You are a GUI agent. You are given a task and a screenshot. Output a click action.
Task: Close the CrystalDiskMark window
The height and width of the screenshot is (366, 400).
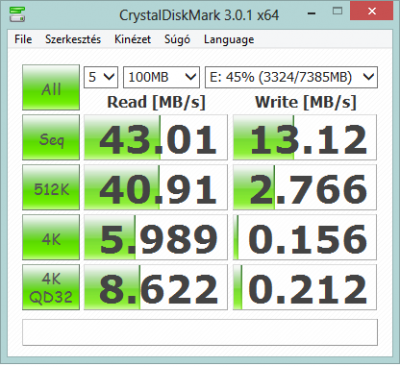[x=372, y=11]
